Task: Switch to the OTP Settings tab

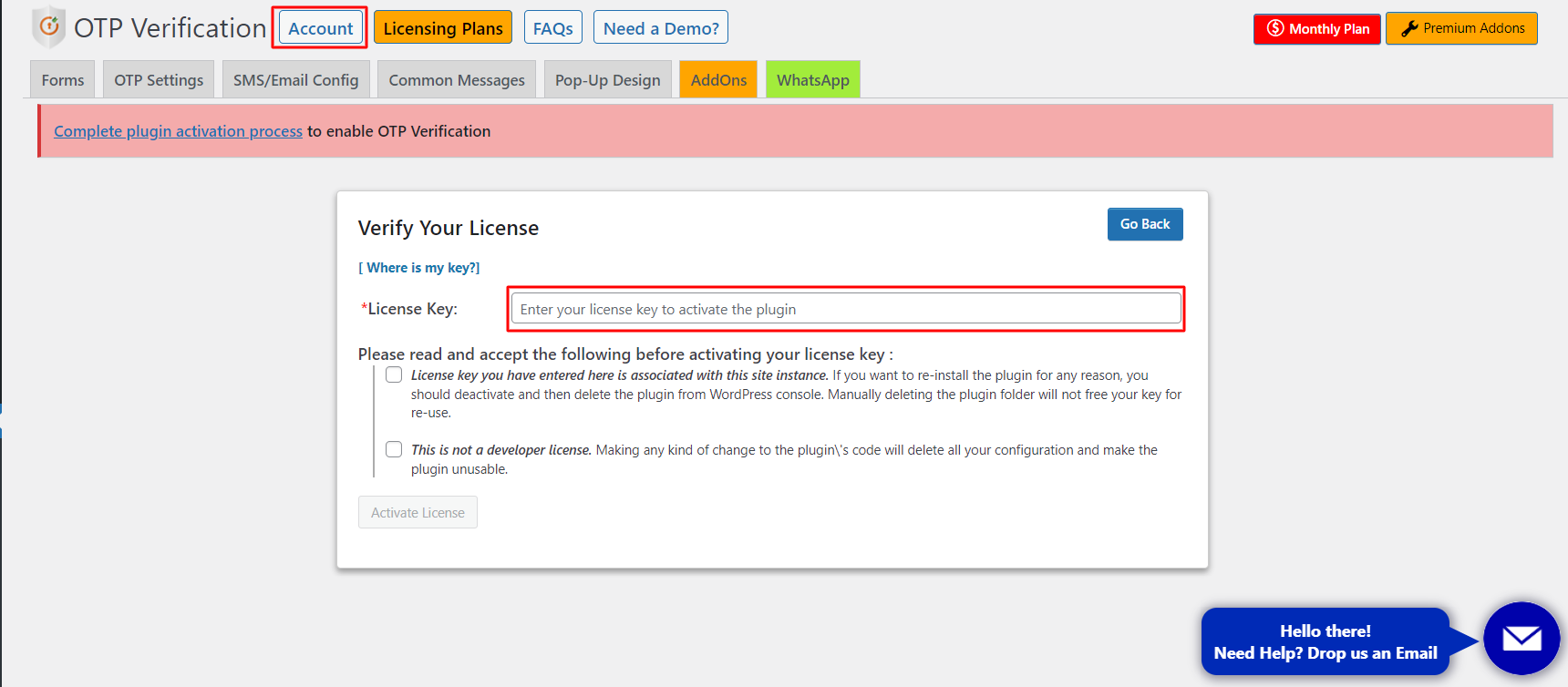Action: pos(159,79)
